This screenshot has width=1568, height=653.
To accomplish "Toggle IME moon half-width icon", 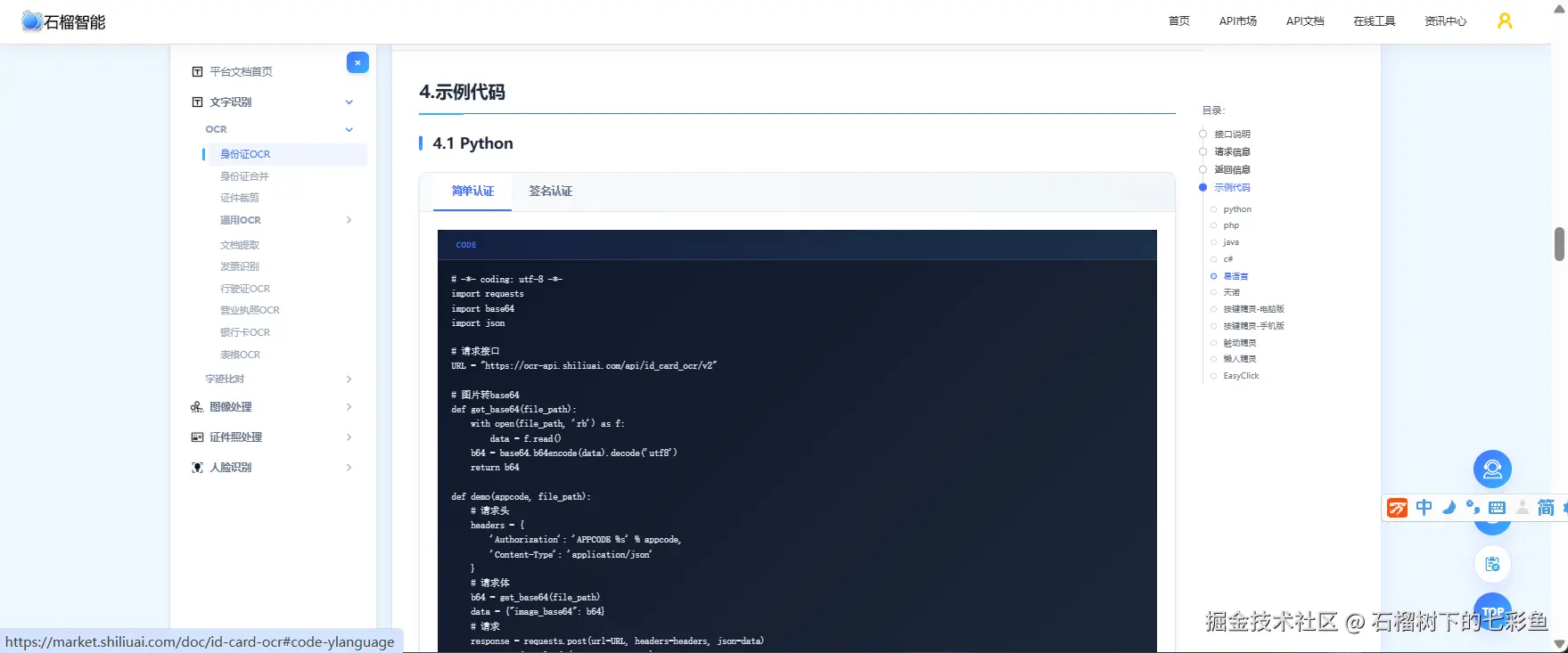I will coord(1449,507).
